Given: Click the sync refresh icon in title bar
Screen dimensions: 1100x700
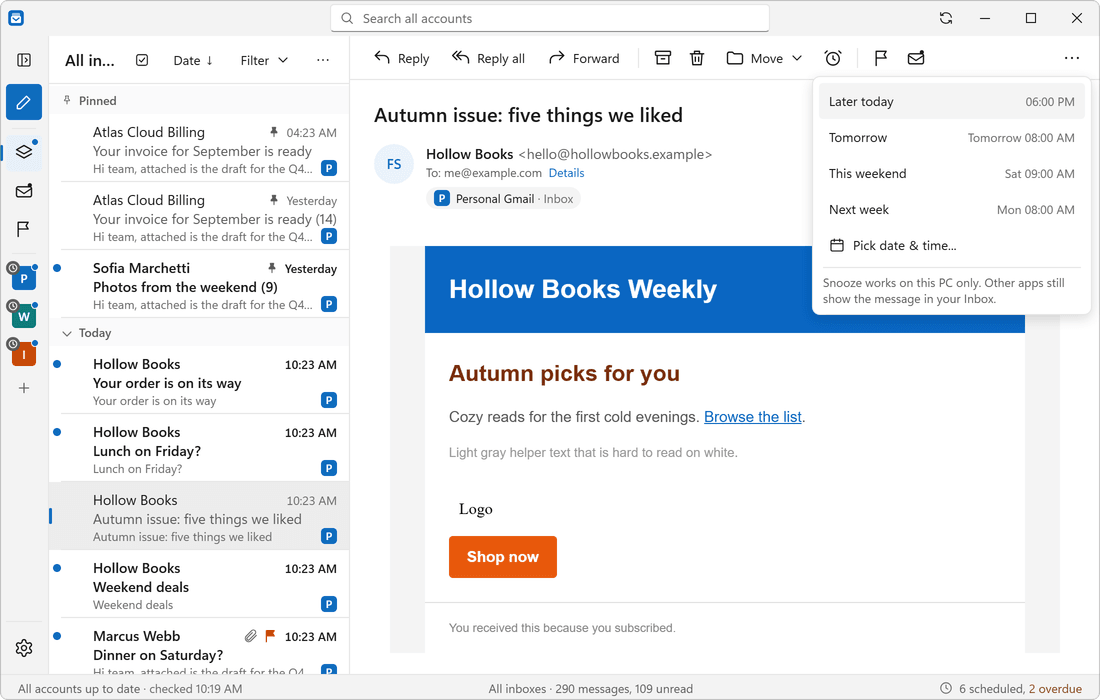Looking at the screenshot, I should point(946,18).
